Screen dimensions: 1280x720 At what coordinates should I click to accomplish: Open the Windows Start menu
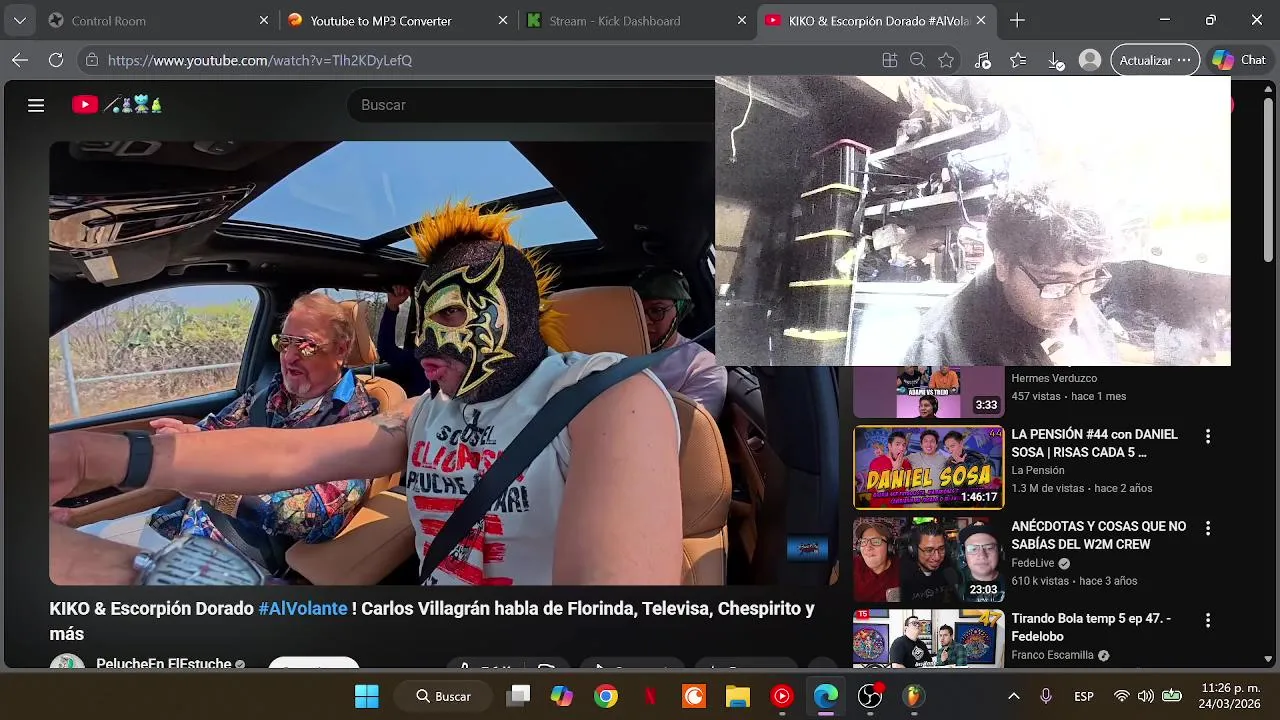[367, 696]
